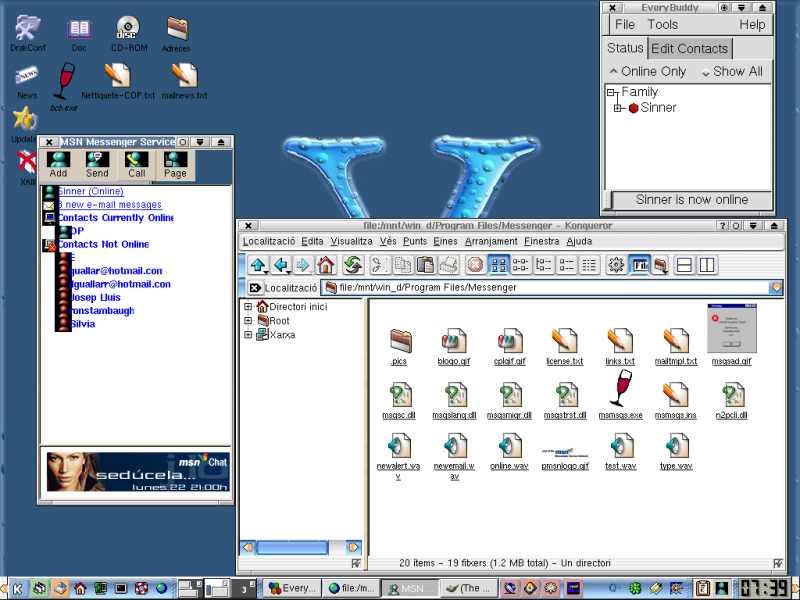Viewport: 800px width, 600px height.
Task: Toggle tree view mode in Konqueror
Action: click(x=544, y=265)
